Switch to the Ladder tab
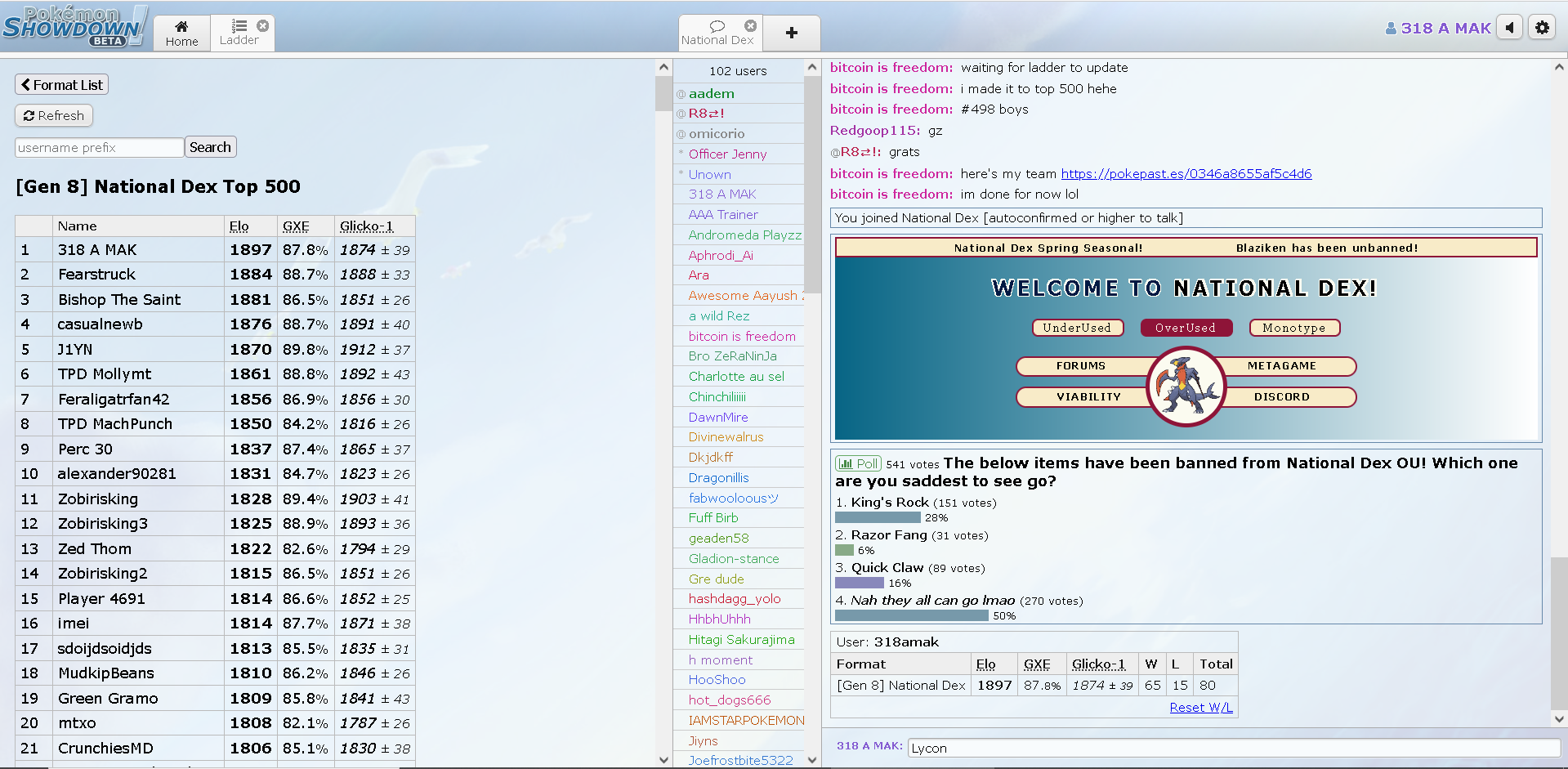1568x769 pixels. (239, 34)
